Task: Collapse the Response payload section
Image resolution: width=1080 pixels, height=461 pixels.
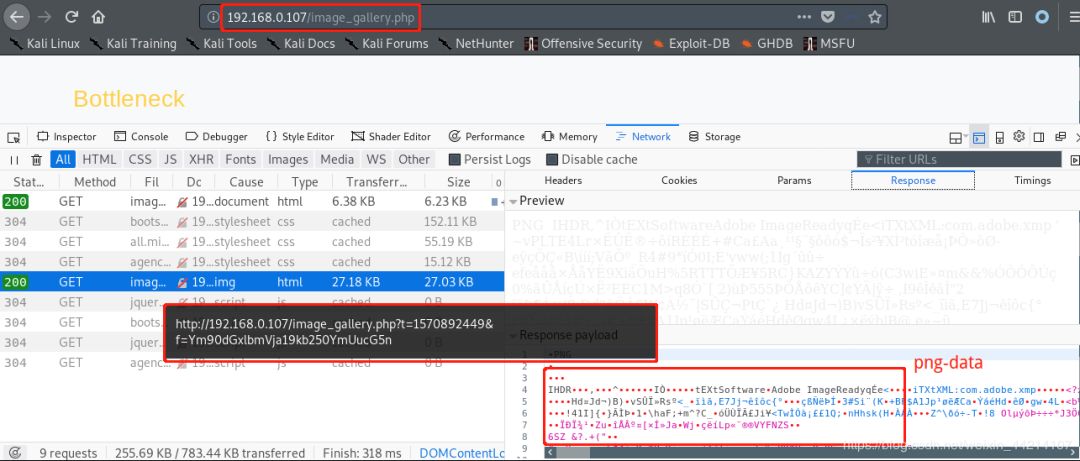Action: pyautogui.click(x=513, y=336)
